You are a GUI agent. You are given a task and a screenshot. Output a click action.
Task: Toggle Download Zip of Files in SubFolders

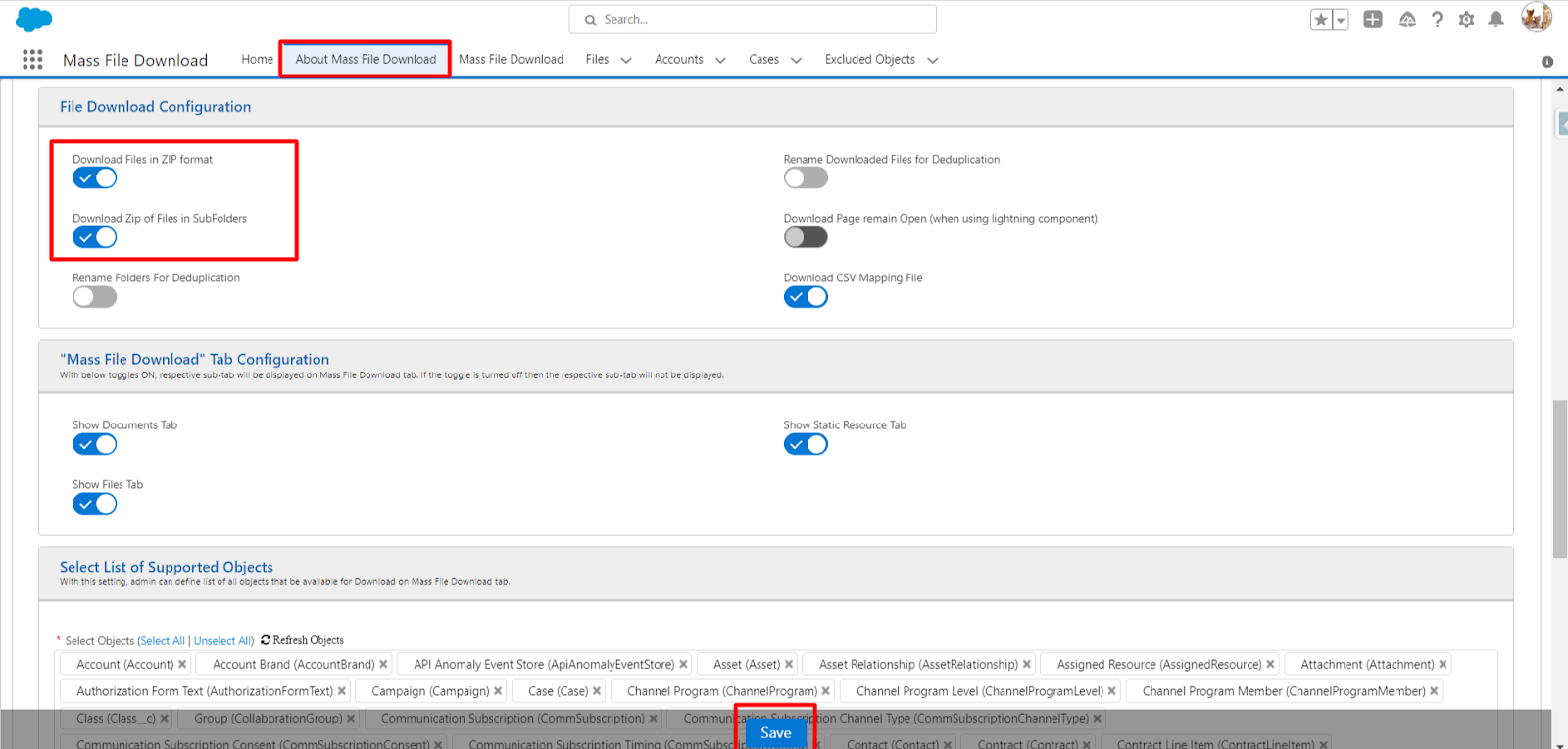pos(95,237)
